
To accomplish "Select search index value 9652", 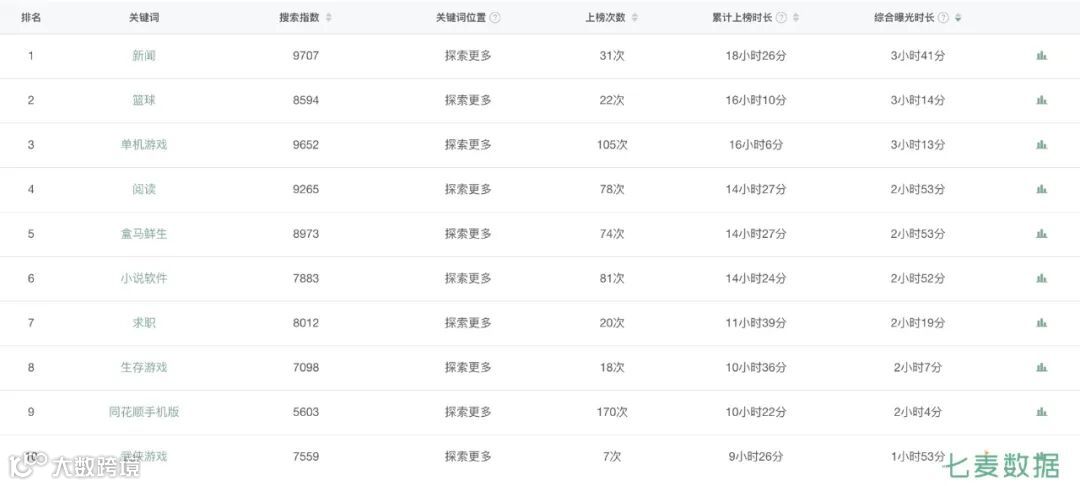I will 306,145.
